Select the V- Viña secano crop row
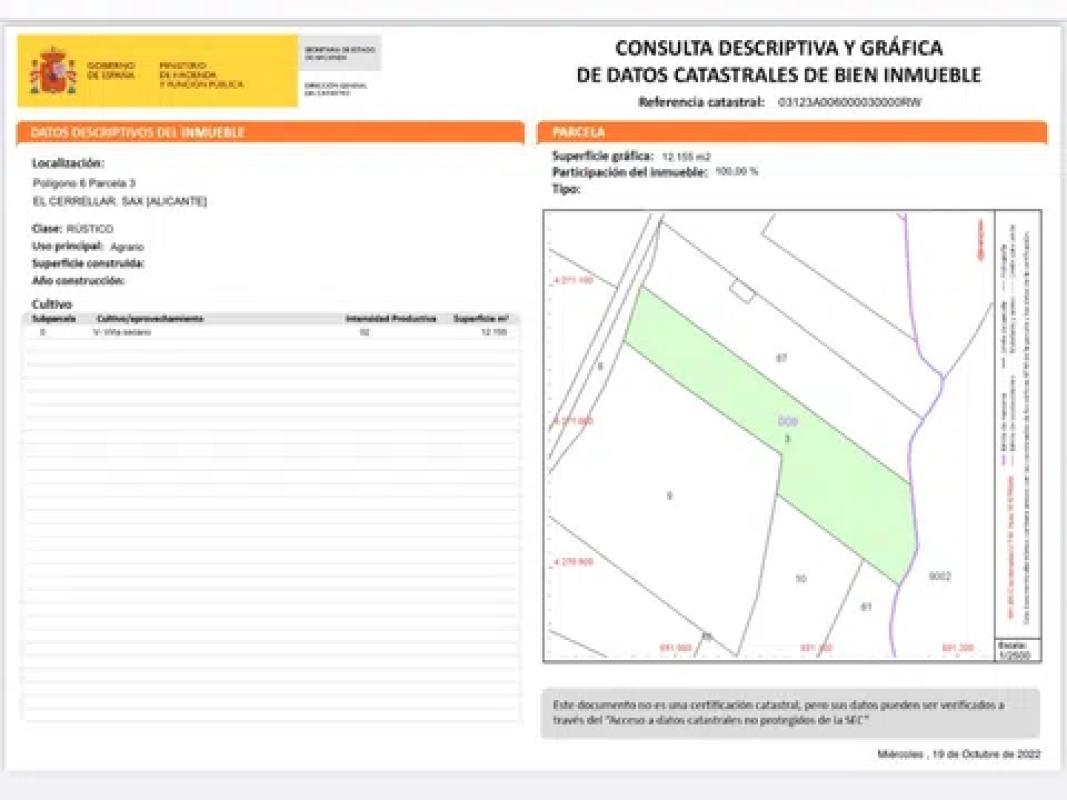This screenshot has width=1067, height=800. point(122,331)
